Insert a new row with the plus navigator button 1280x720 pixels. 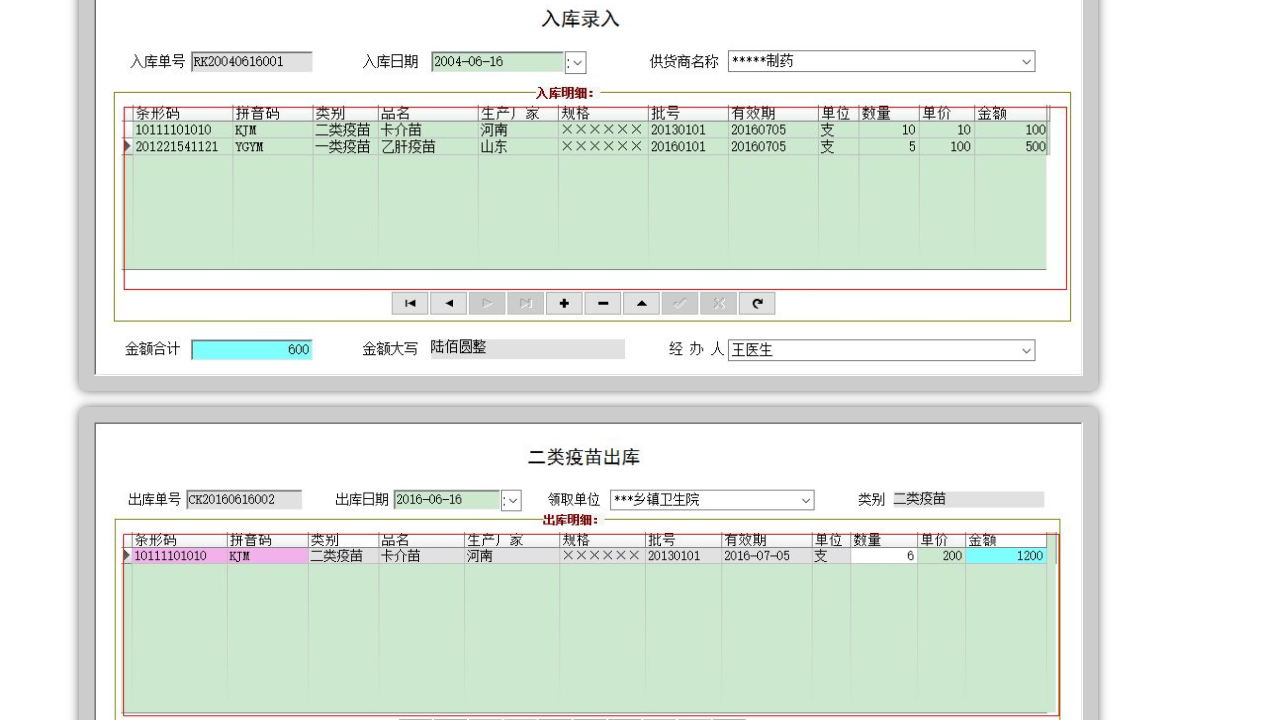pyautogui.click(x=564, y=303)
